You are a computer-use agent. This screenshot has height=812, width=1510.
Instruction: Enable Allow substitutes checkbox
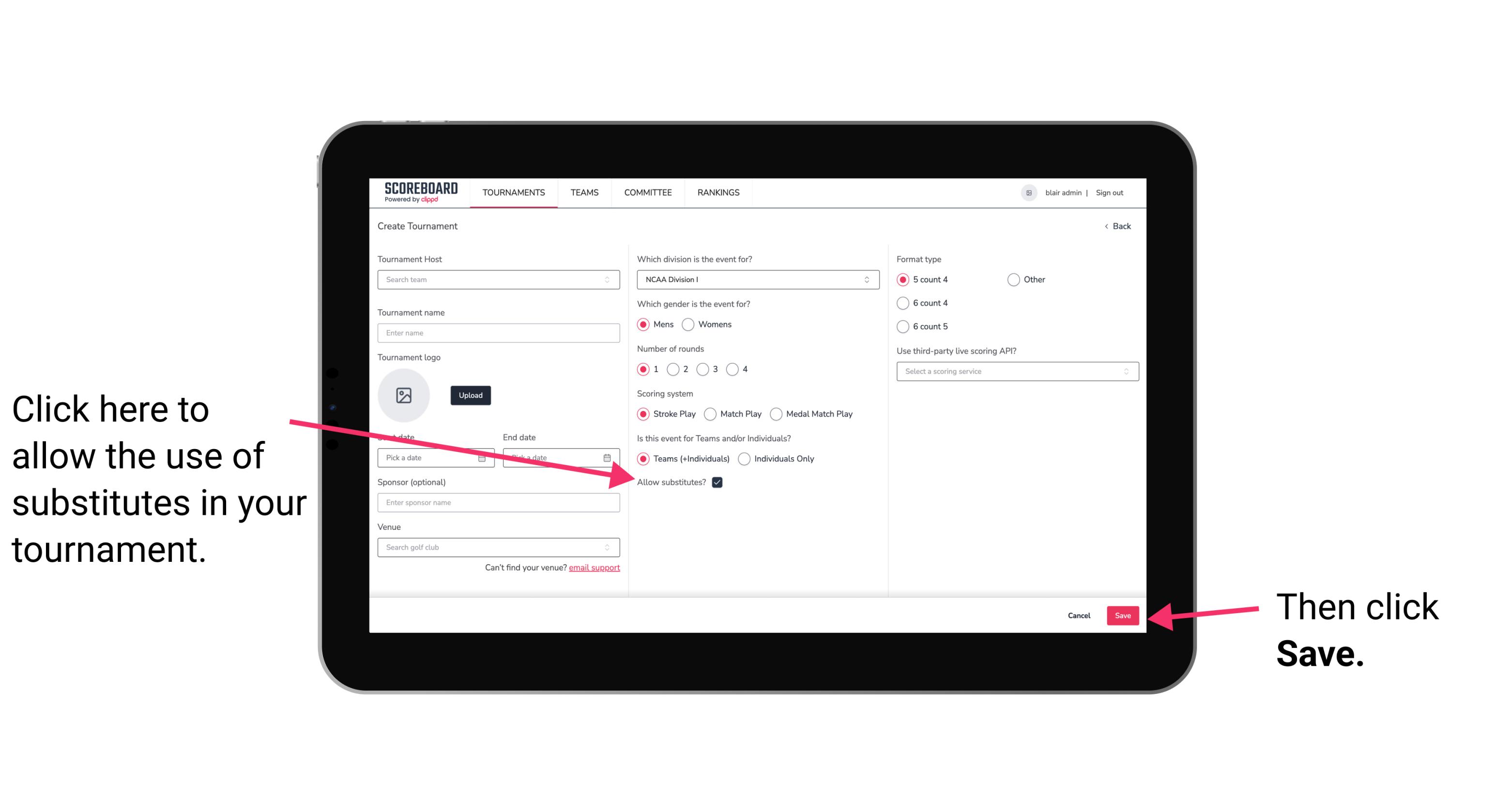pos(720,482)
